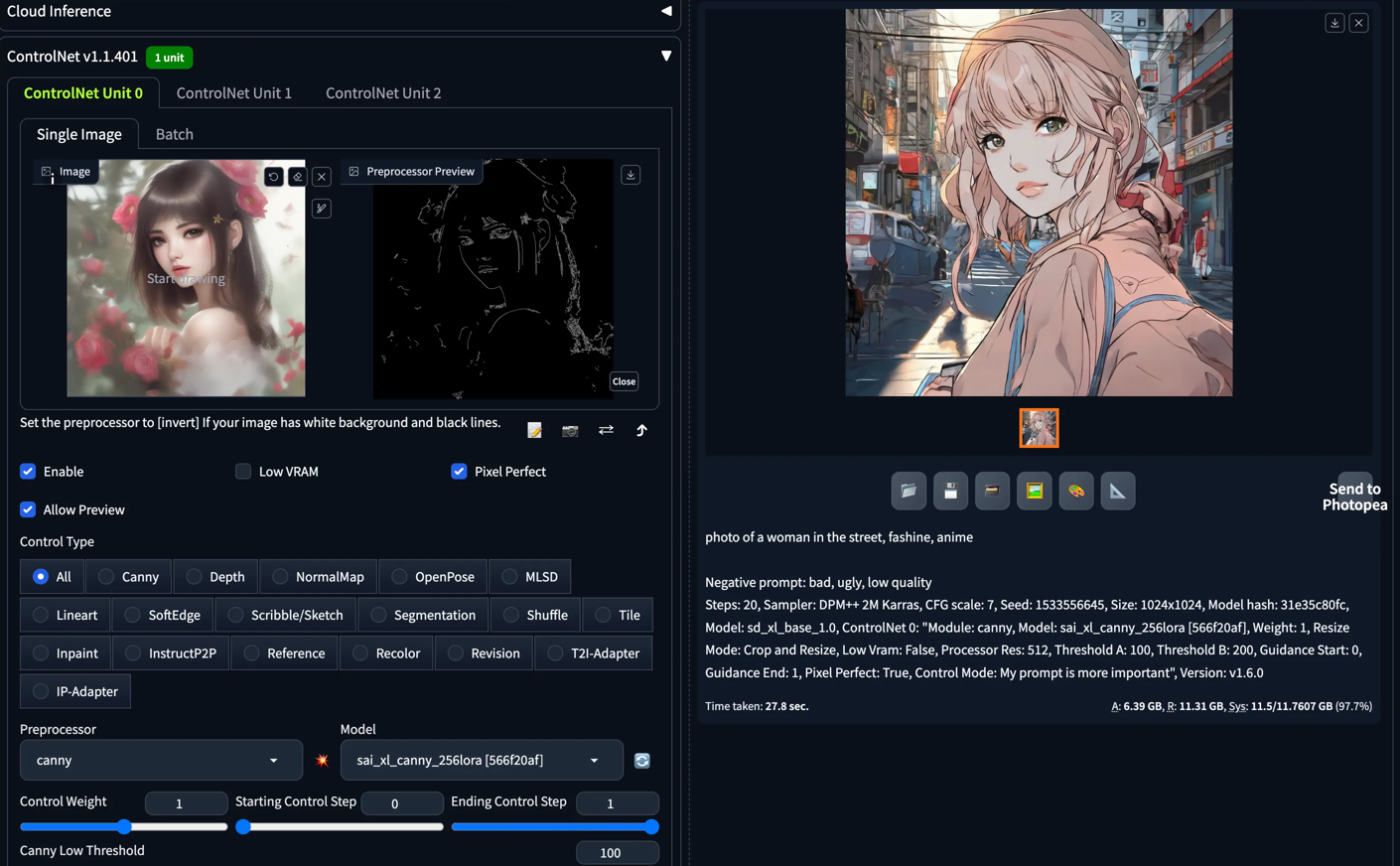Select the generated image thumbnail
The width and height of the screenshot is (1400, 866).
pos(1039,427)
